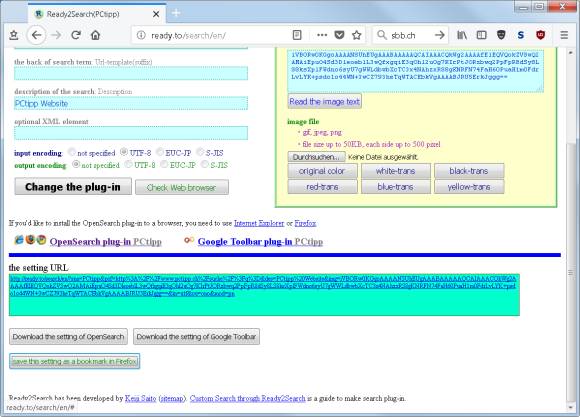Open a new tab with plus button
Screen dimensions: 580x417
(176, 13)
